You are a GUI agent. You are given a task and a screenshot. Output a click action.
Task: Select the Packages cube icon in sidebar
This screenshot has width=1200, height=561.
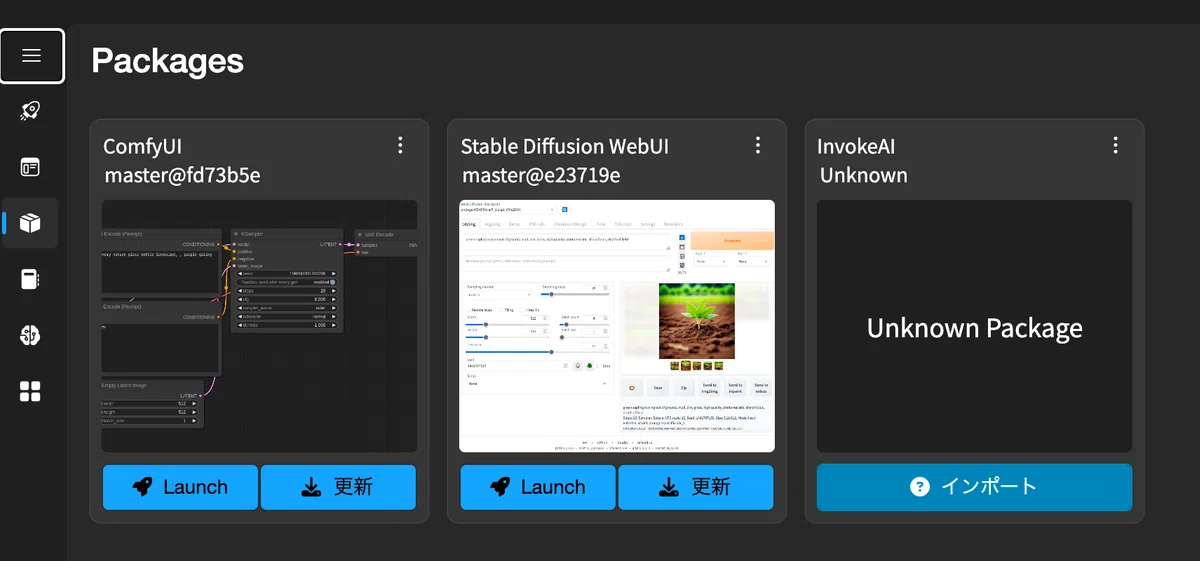click(x=31, y=223)
